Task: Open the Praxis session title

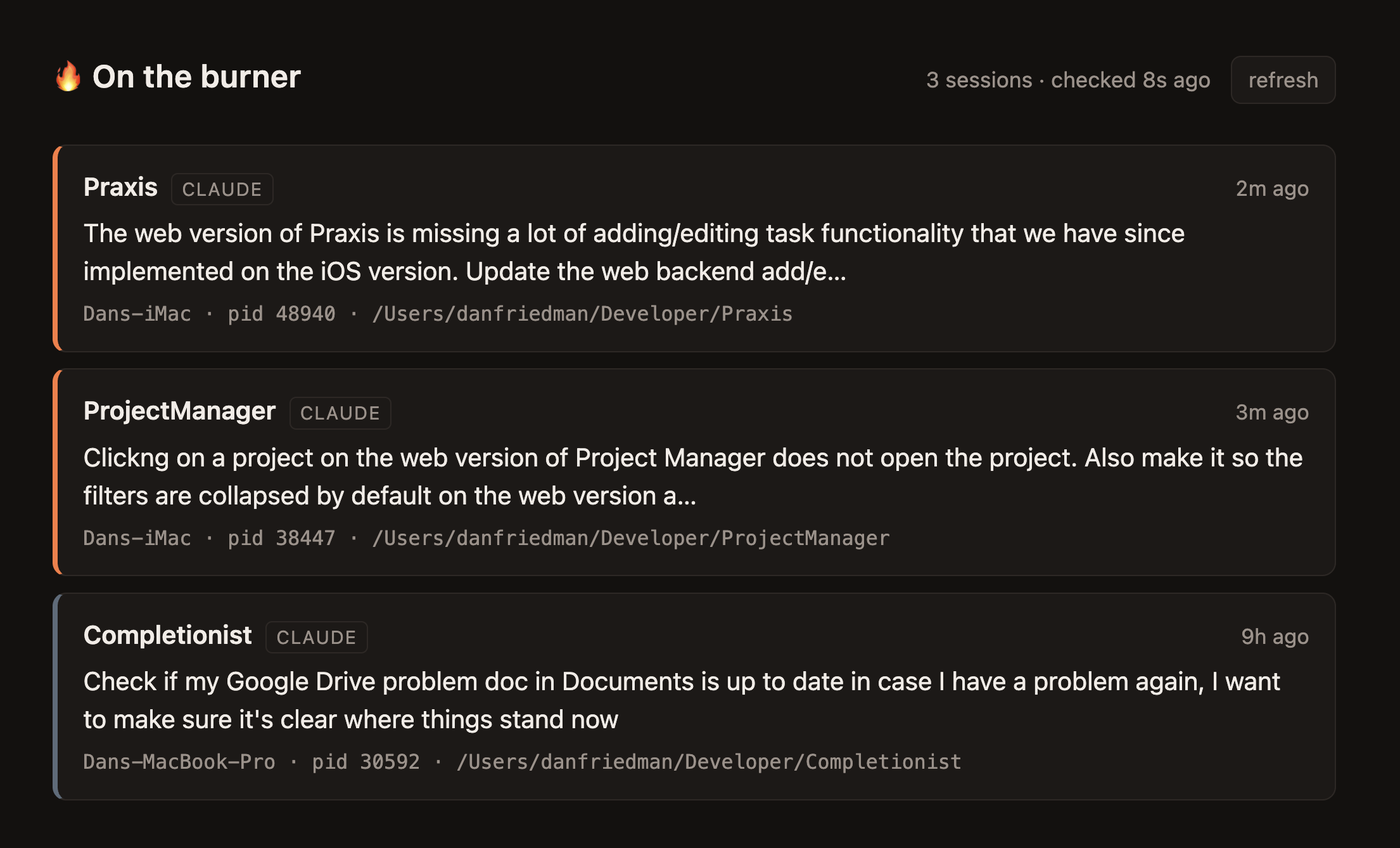Action: pyautogui.click(x=121, y=188)
